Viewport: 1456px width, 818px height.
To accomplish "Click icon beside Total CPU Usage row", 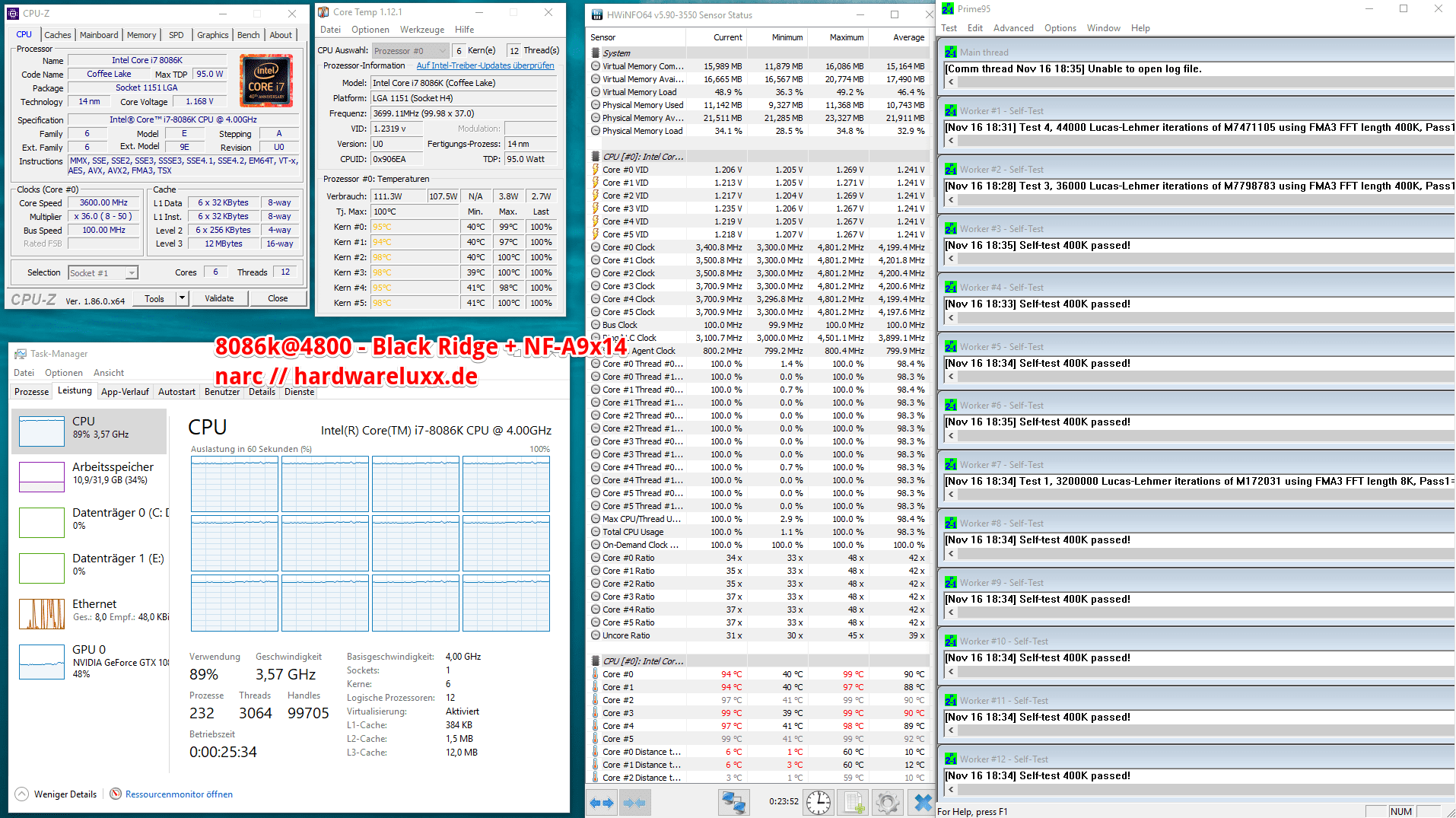I will tap(596, 532).
